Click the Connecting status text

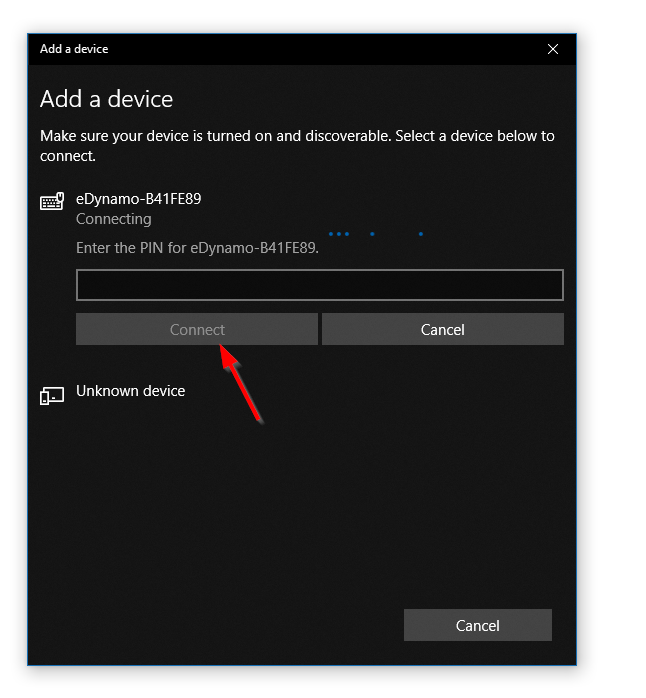tap(114, 219)
